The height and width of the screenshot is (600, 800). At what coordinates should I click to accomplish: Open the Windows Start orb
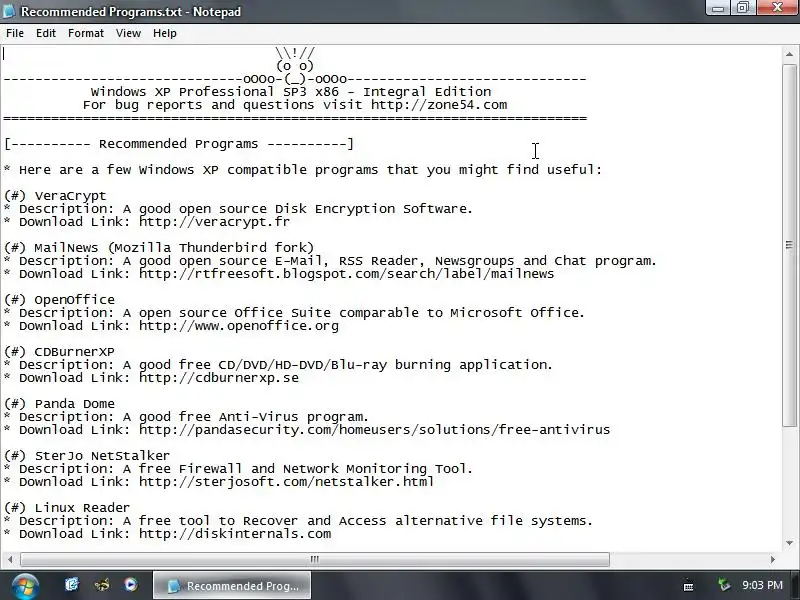[x=24, y=586]
